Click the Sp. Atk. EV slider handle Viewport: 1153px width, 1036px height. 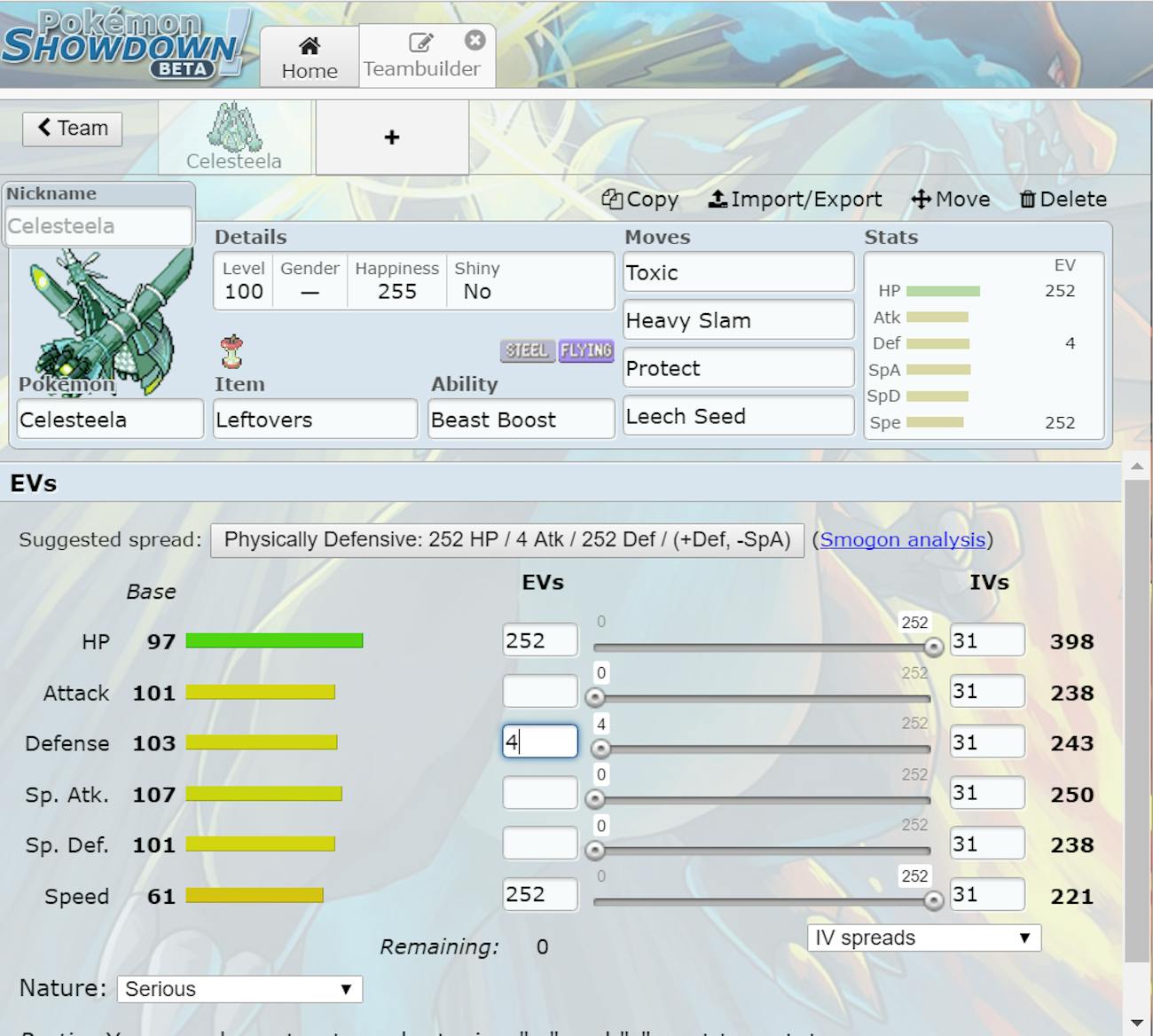tap(594, 800)
